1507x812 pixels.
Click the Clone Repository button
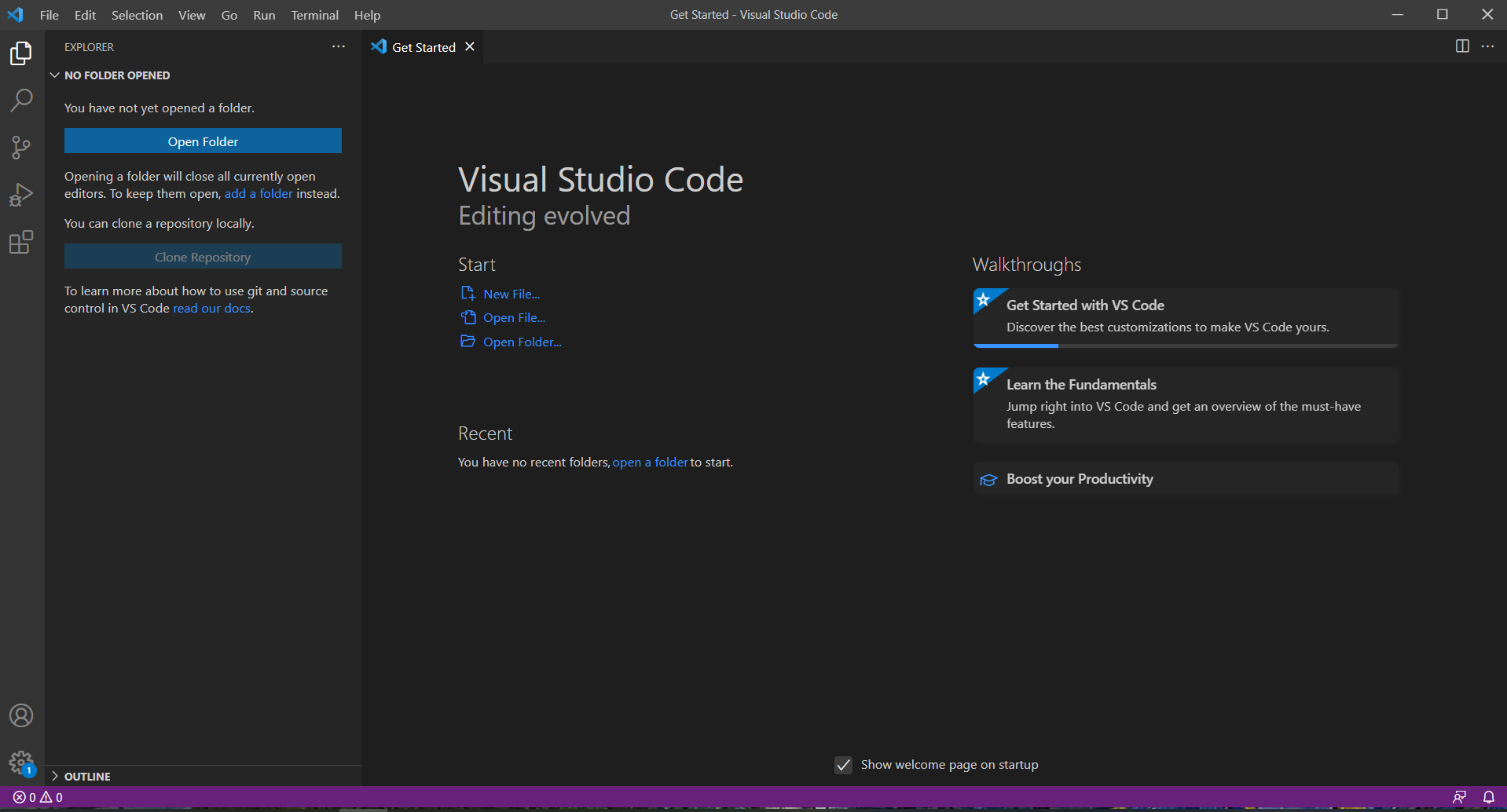pos(203,257)
